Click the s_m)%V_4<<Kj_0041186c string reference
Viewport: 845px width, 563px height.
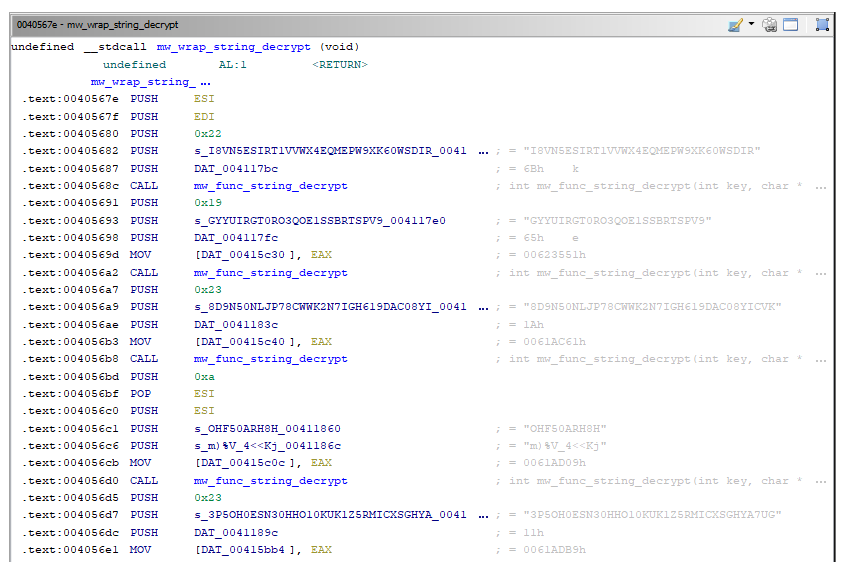click(267, 446)
